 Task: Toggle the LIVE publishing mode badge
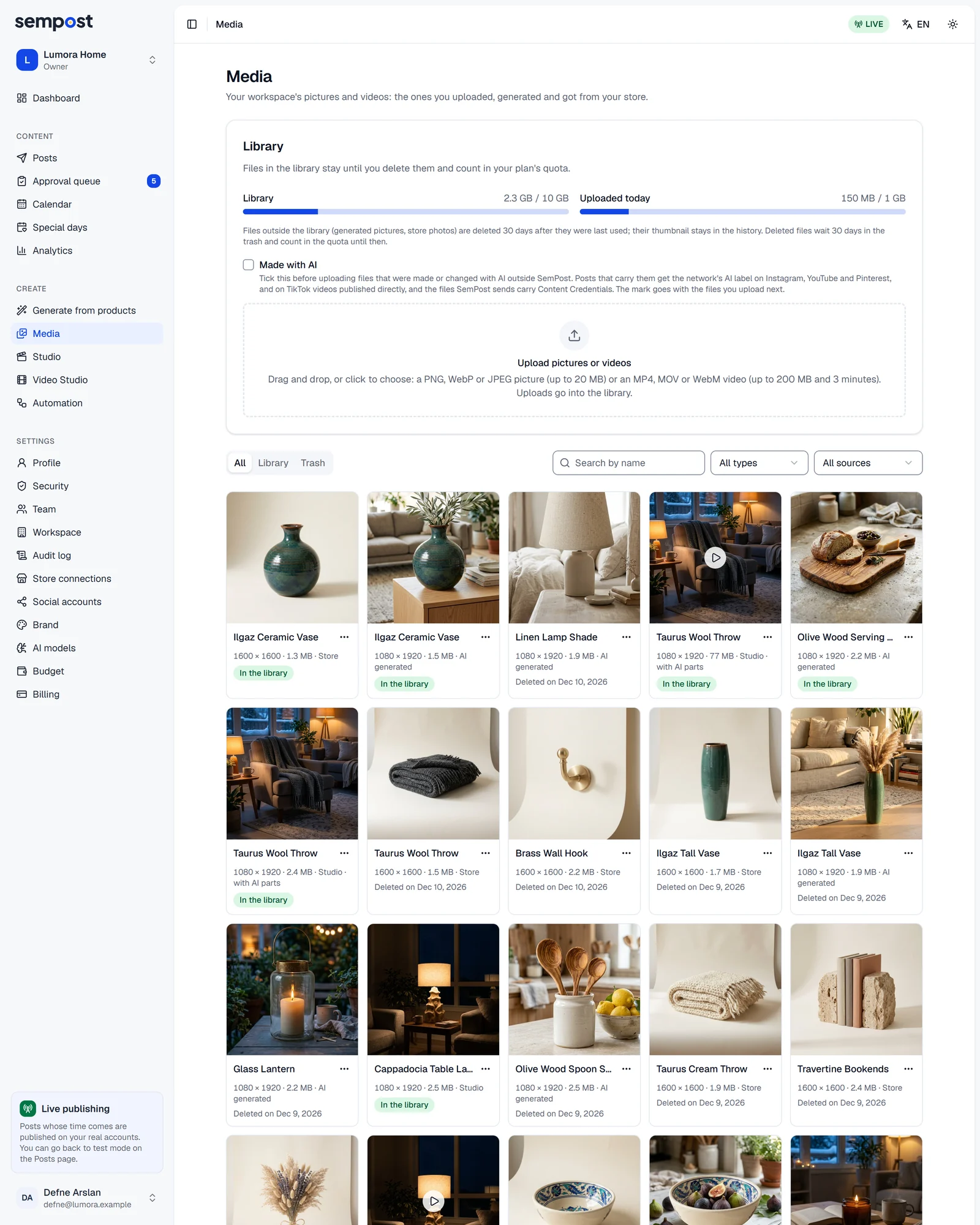click(x=869, y=24)
